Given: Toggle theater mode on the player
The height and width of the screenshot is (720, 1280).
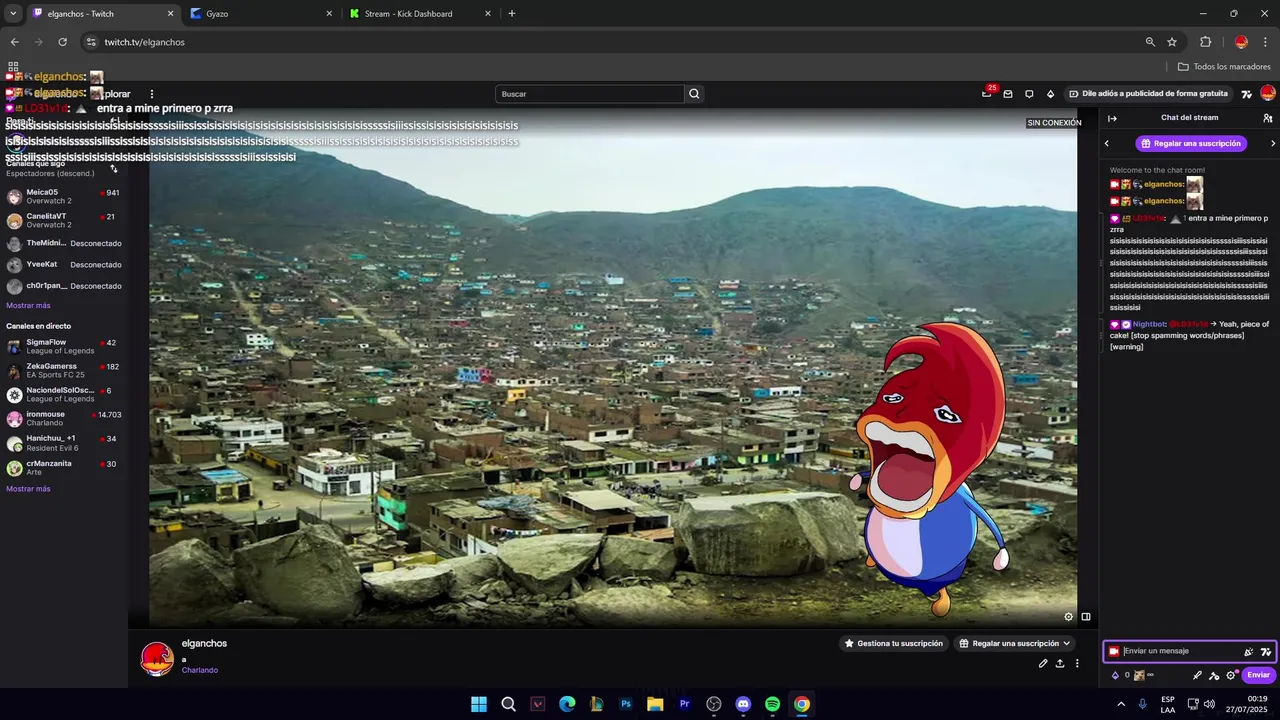Looking at the screenshot, I should click(x=1086, y=617).
